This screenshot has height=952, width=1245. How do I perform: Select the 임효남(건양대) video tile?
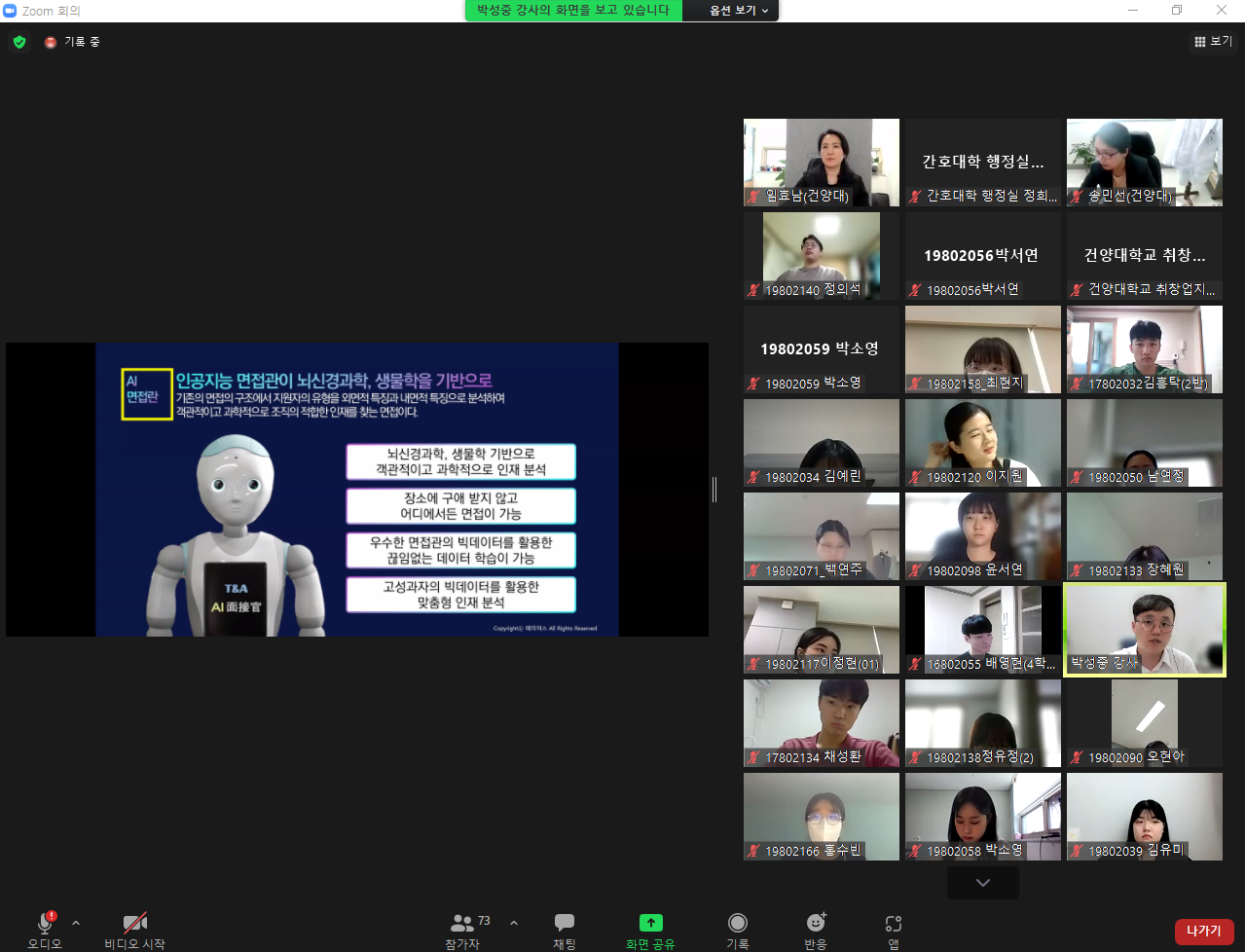822,162
